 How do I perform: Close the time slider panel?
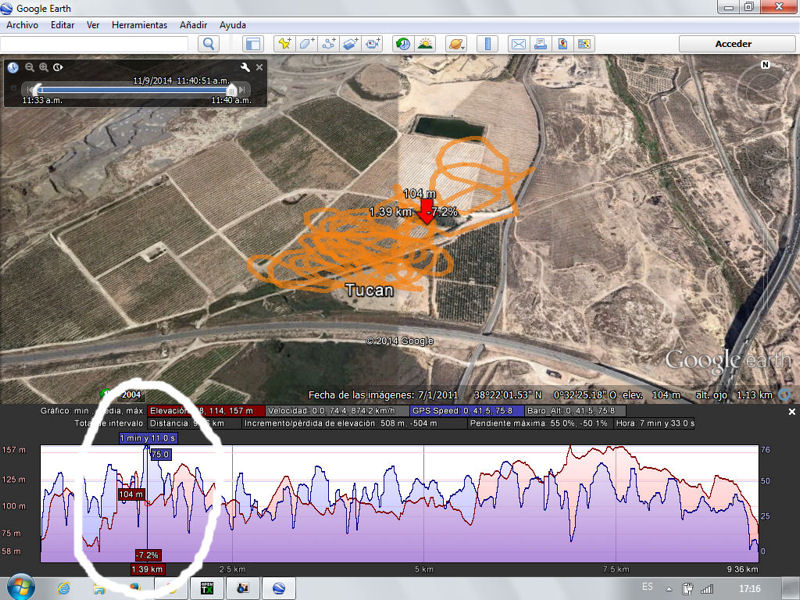point(259,67)
